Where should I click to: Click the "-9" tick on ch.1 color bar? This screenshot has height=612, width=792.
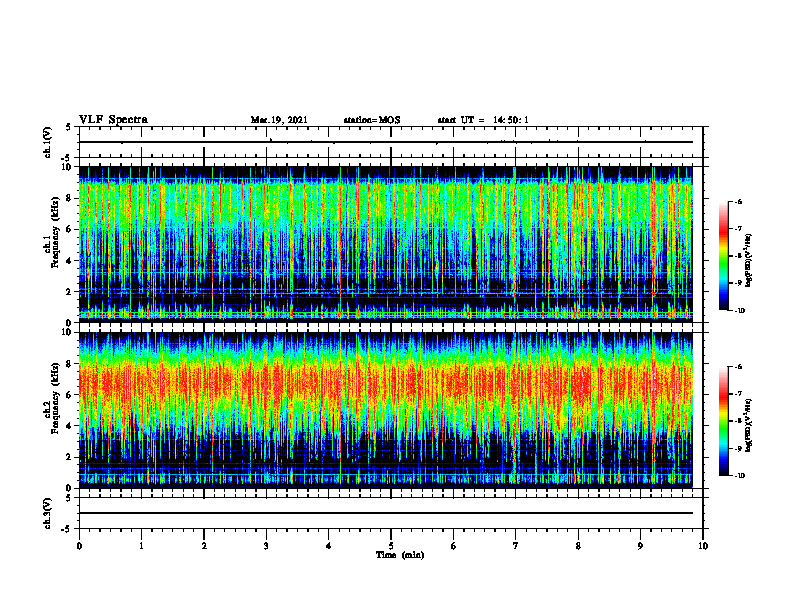pyautogui.click(x=738, y=283)
